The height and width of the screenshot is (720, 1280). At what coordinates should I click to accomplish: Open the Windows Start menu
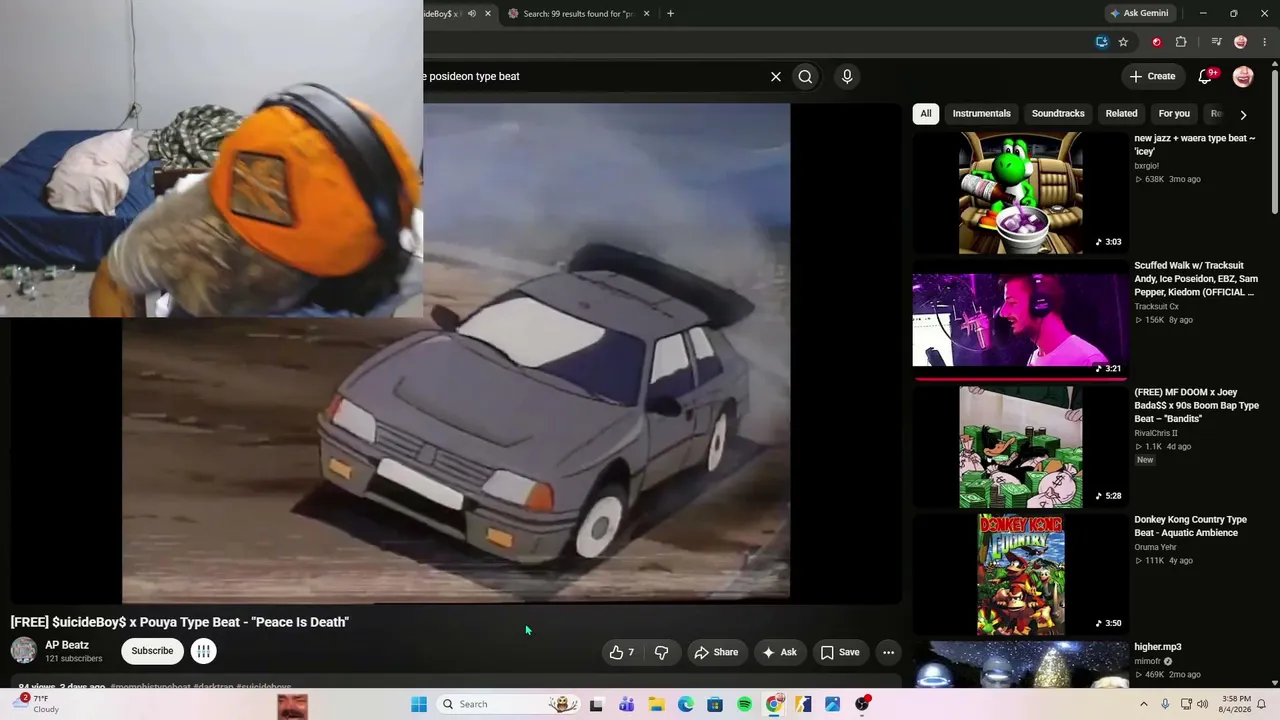point(419,704)
